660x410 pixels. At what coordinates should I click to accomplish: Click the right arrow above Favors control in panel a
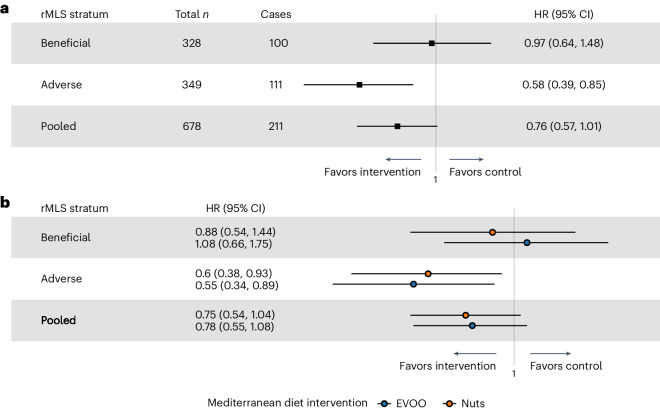[466, 159]
